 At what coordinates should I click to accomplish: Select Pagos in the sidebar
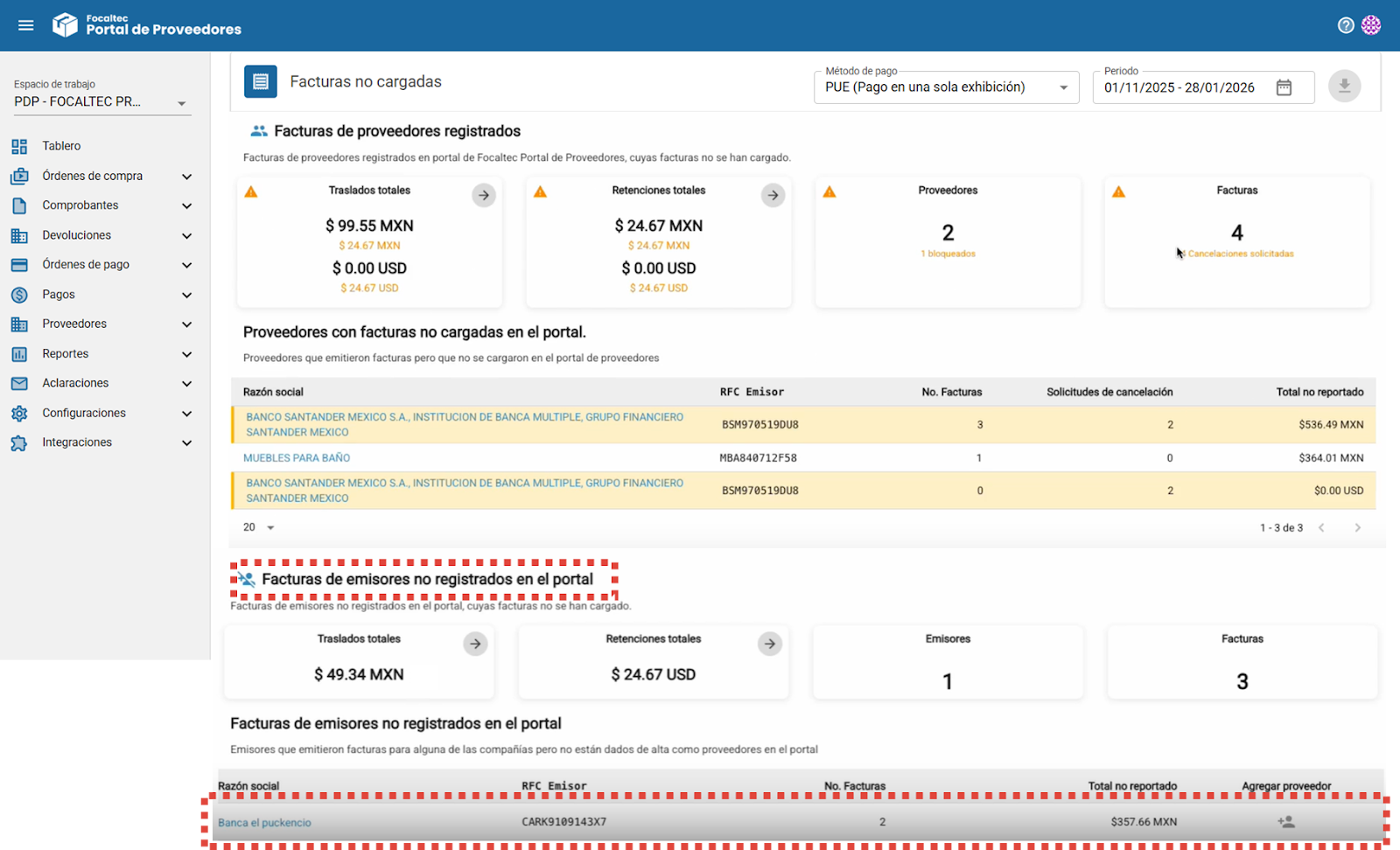click(59, 295)
